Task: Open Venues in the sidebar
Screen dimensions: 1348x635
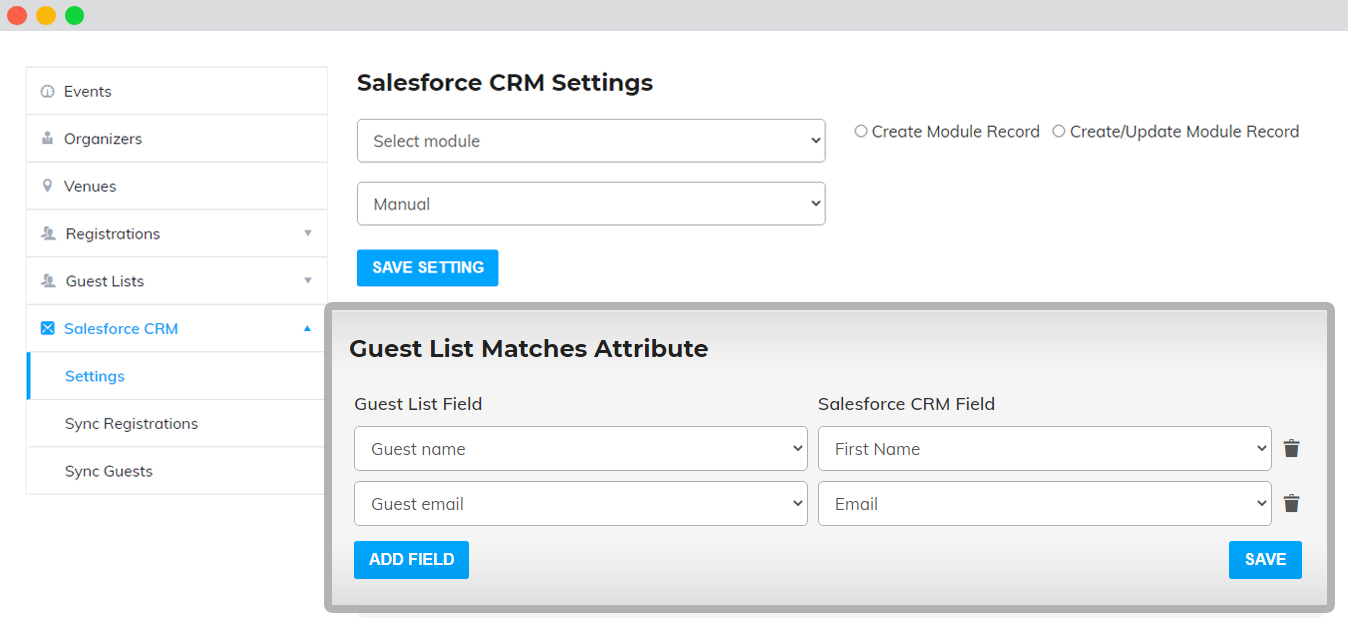Action: click(x=177, y=186)
